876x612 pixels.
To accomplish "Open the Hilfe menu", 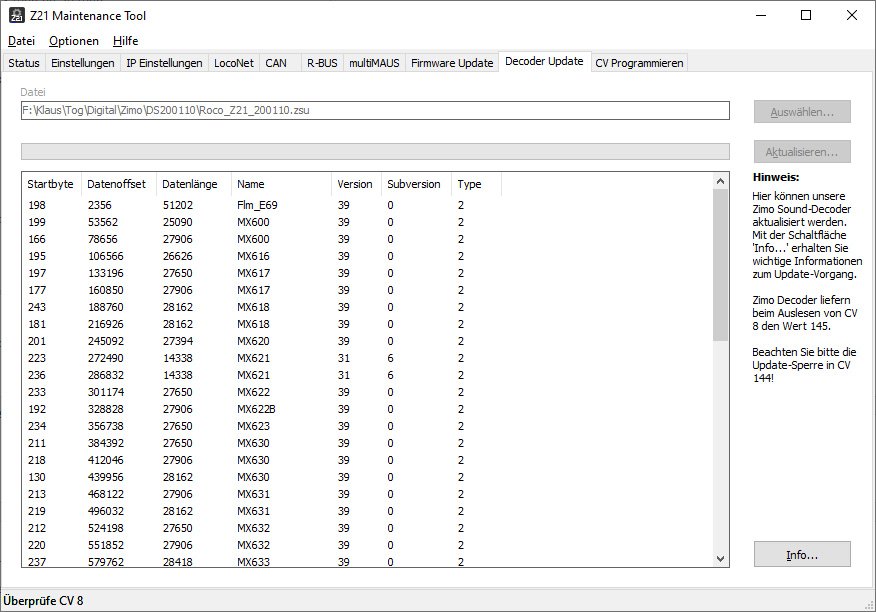I will (x=125, y=41).
